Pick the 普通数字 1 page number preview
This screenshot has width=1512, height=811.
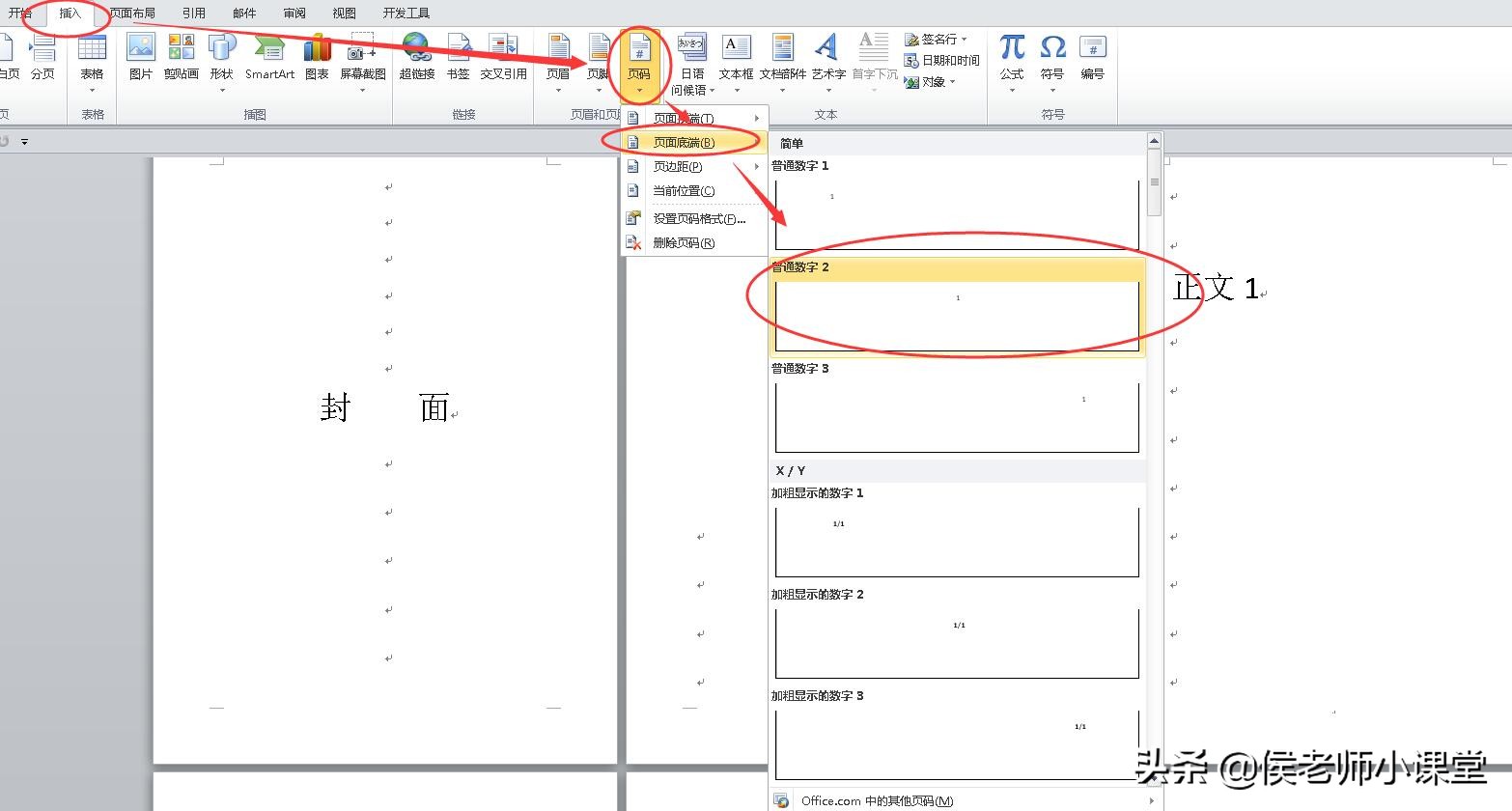957,205
